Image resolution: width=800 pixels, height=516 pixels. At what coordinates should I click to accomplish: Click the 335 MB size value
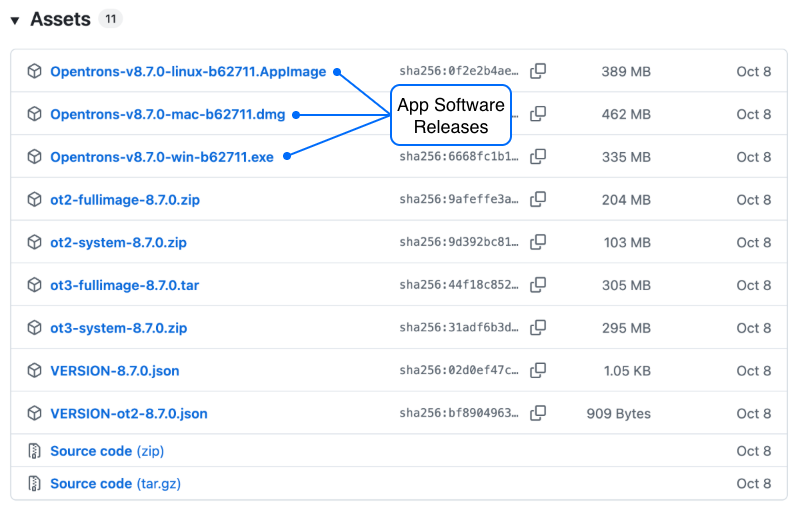[626, 157]
